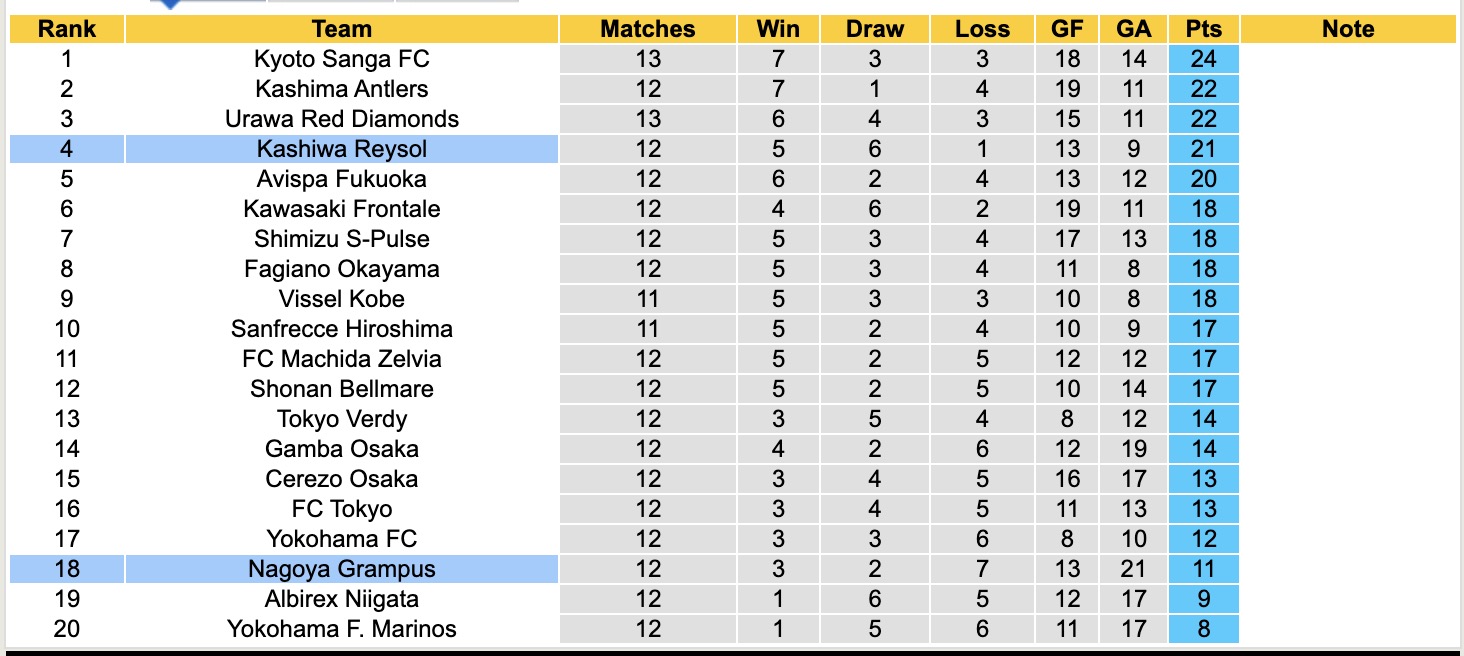
Task: Click the Nagoya Grampus team name
Action: [341, 569]
